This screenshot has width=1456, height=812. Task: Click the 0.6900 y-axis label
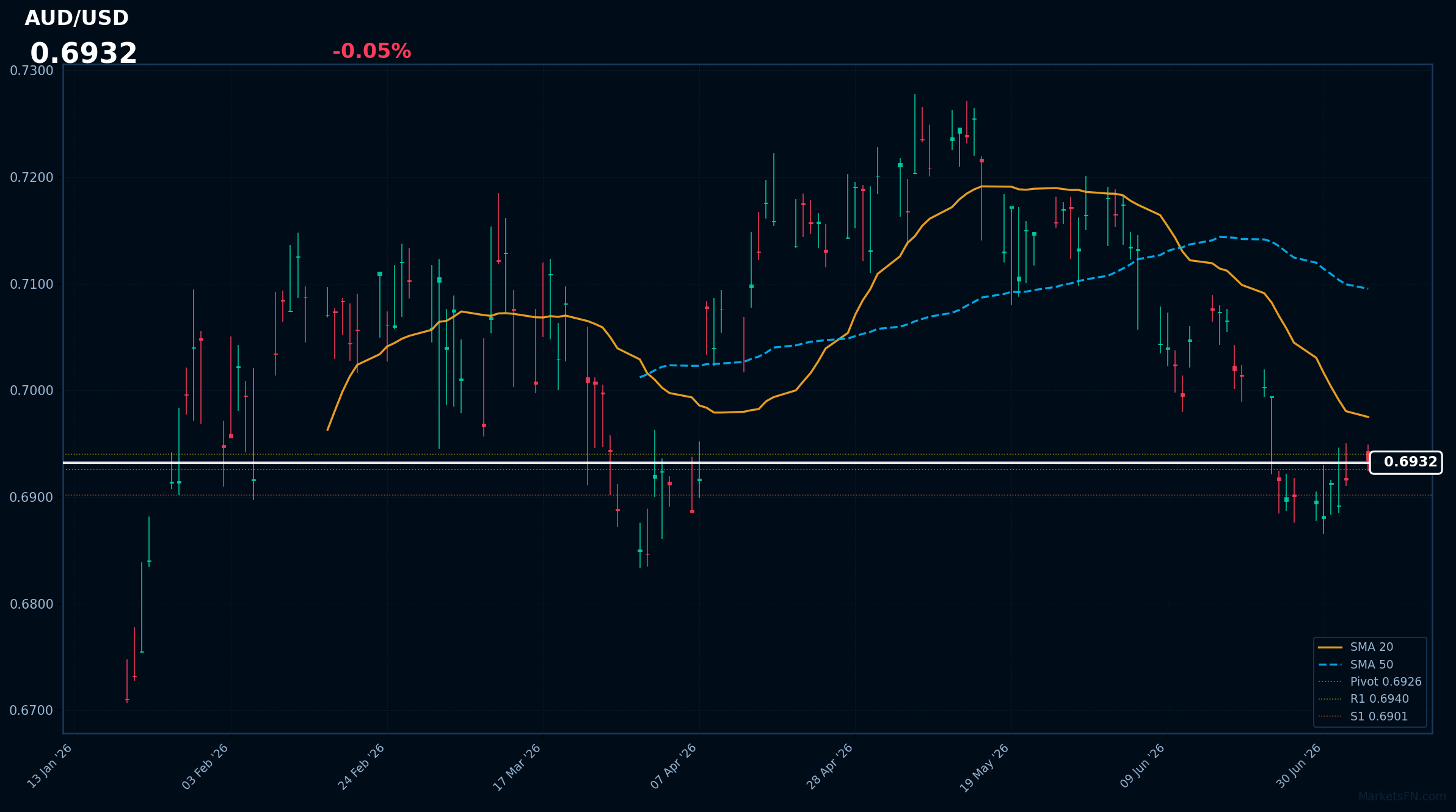point(32,498)
